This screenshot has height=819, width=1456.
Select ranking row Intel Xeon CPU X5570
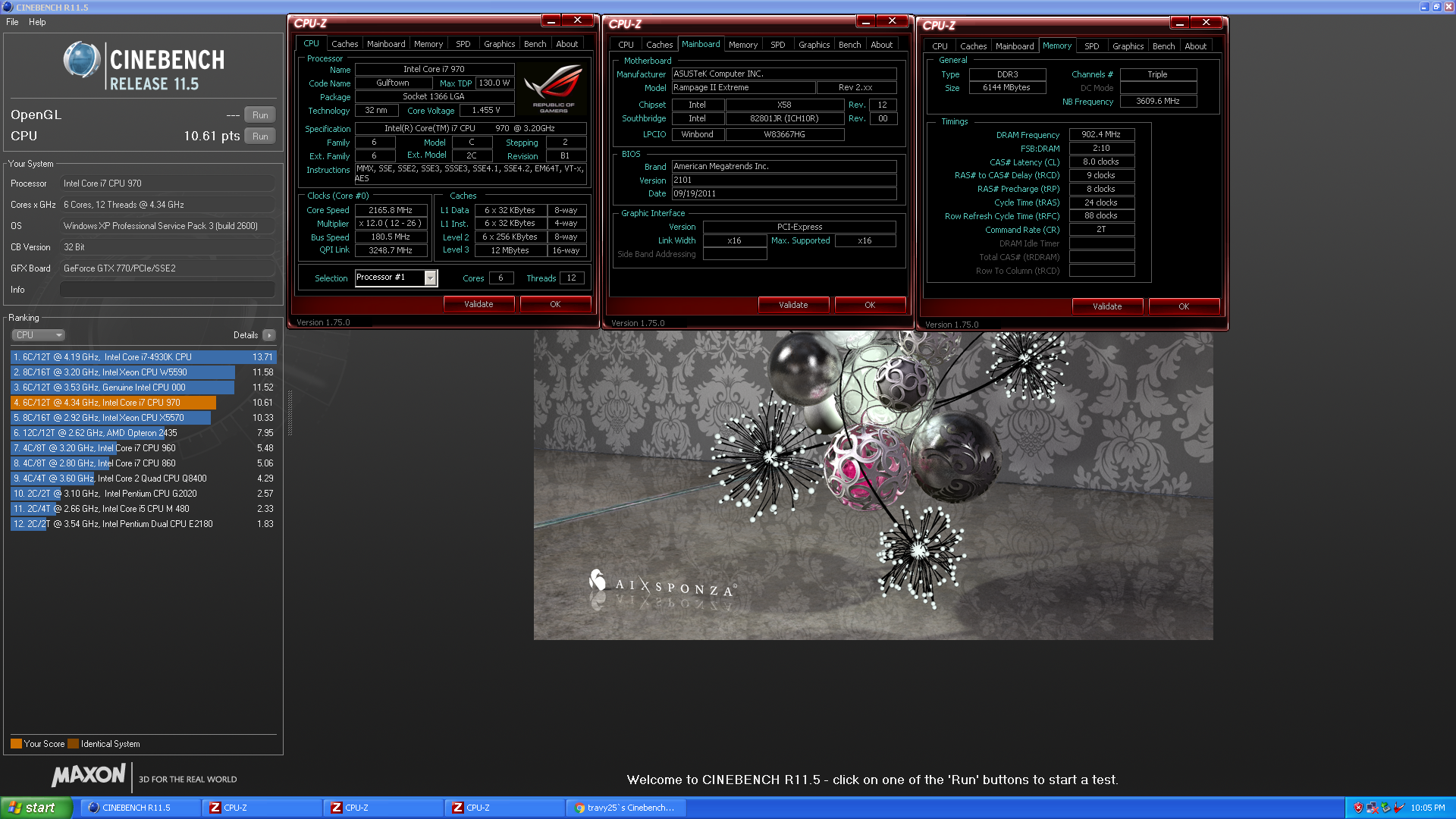point(143,418)
